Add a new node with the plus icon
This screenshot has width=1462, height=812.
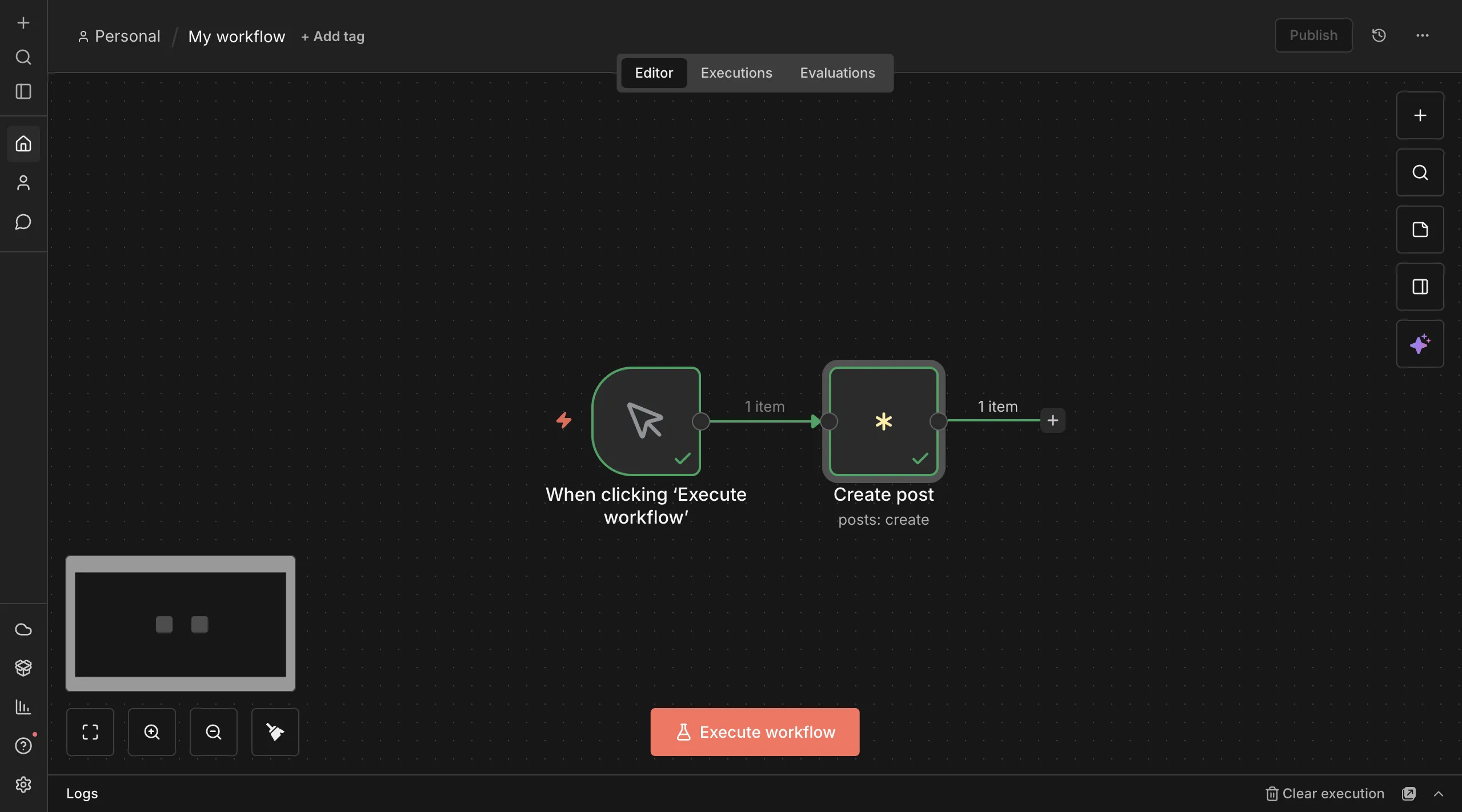click(x=1419, y=115)
